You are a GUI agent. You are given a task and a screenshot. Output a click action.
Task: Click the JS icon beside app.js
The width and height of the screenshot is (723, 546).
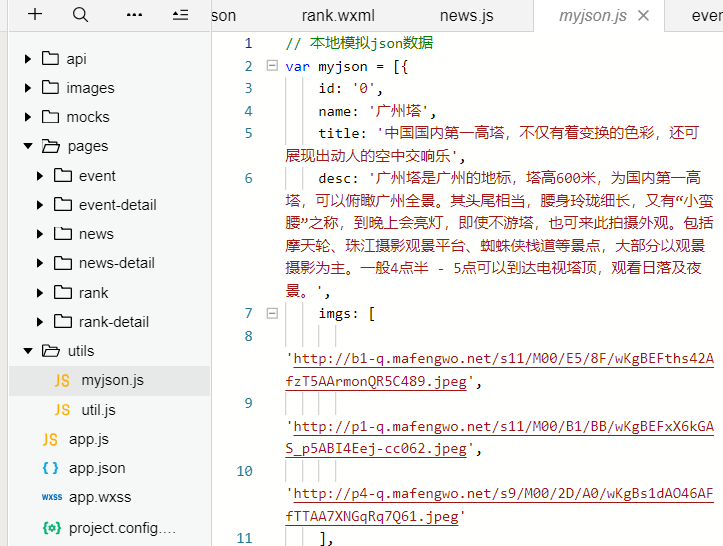point(50,439)
